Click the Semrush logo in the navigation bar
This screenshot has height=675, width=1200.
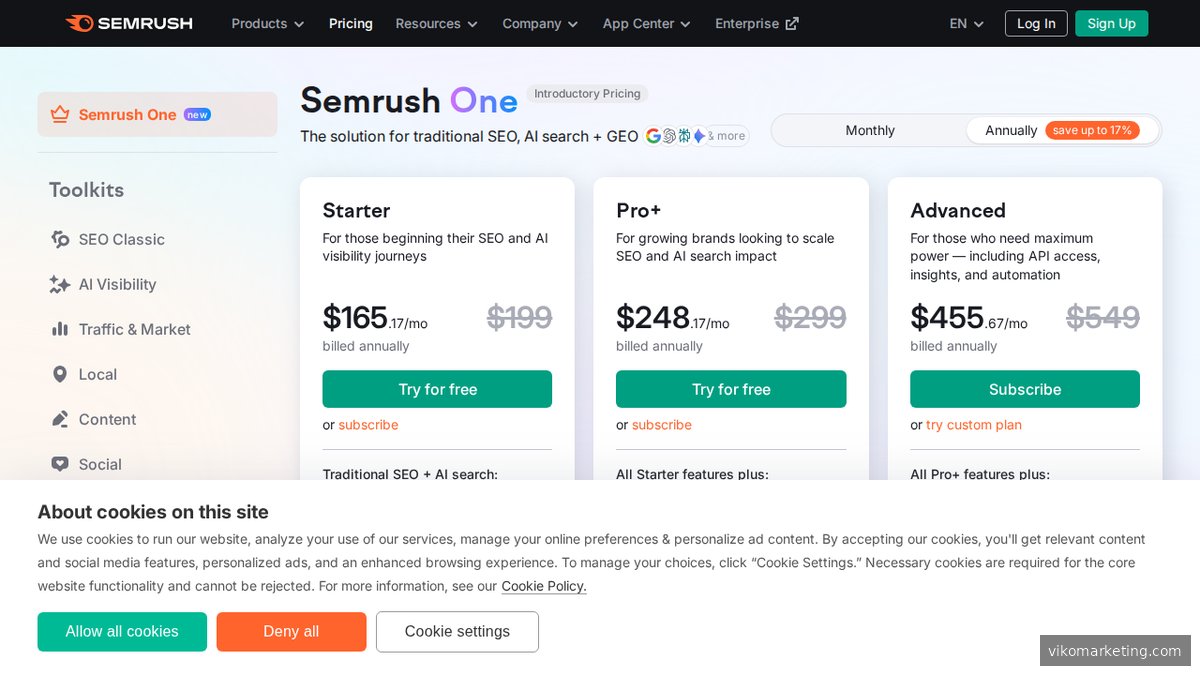point(129,23)
